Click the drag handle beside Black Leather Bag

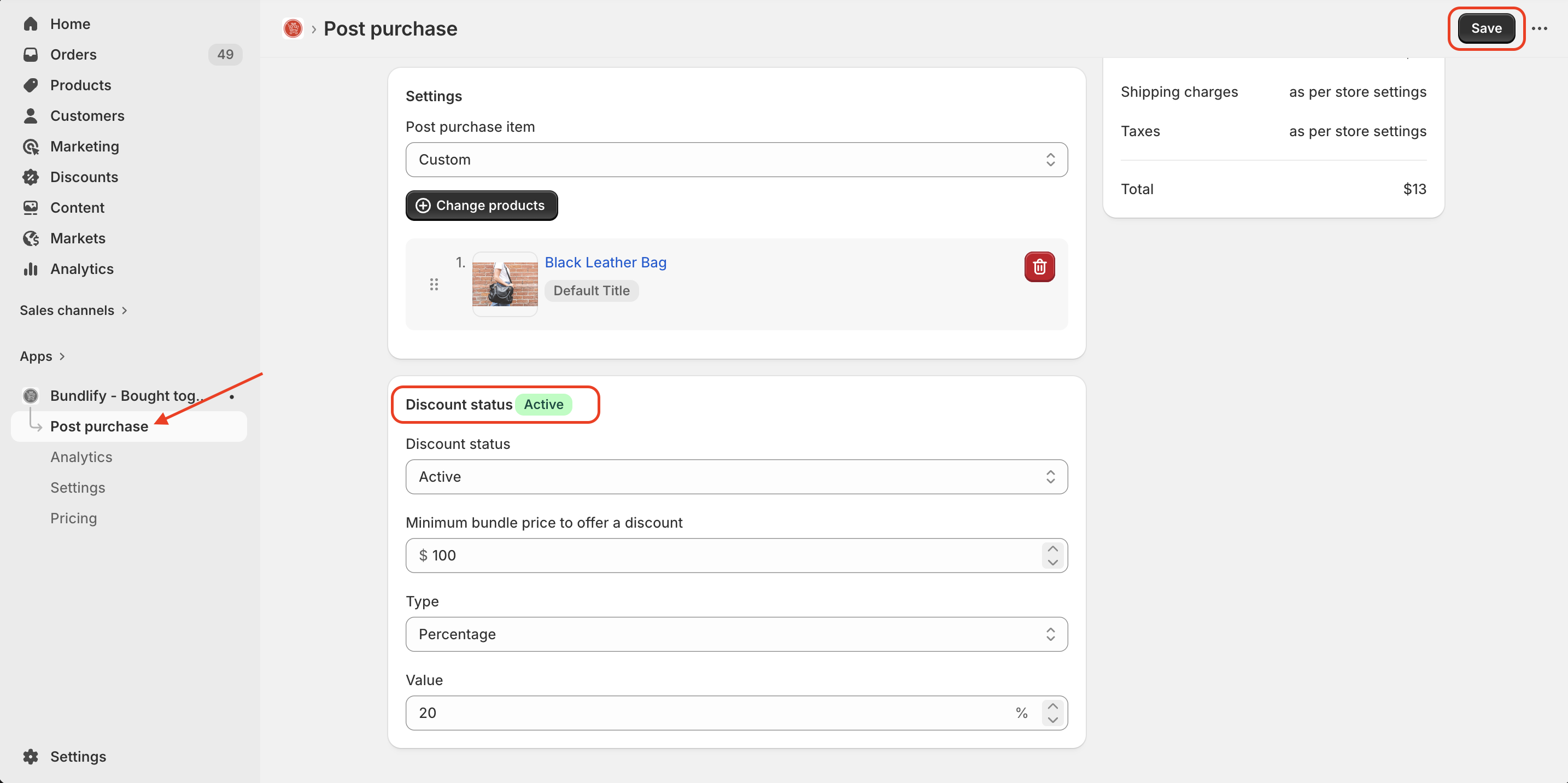(x=434, y=284)
